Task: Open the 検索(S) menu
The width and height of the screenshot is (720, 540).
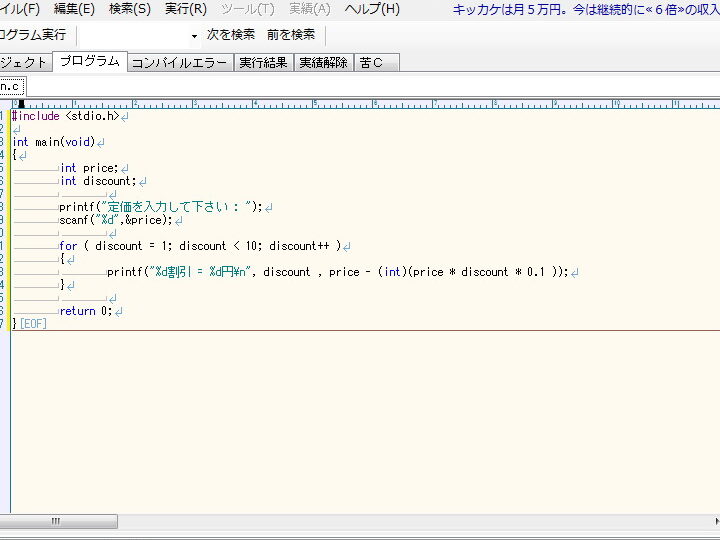Action: (x=130, y=9)
